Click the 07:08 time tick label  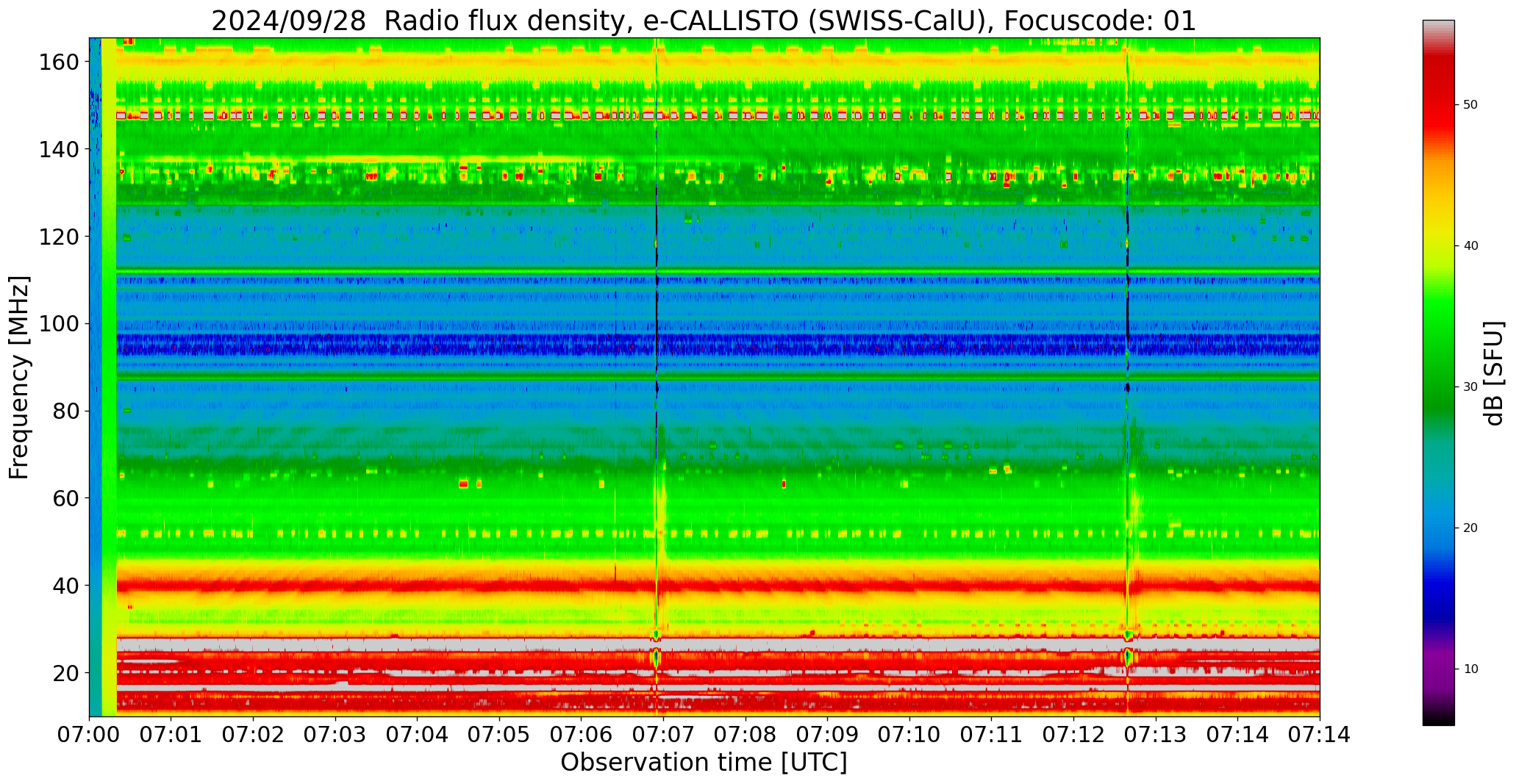coord(746,735)
